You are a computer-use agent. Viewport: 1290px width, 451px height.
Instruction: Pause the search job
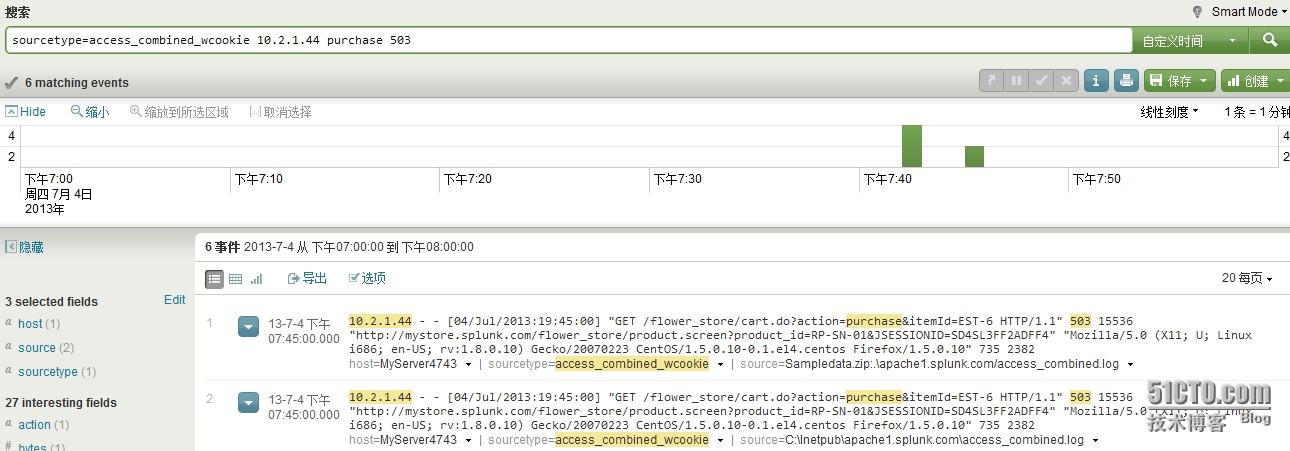click(x=1017, y=81)
